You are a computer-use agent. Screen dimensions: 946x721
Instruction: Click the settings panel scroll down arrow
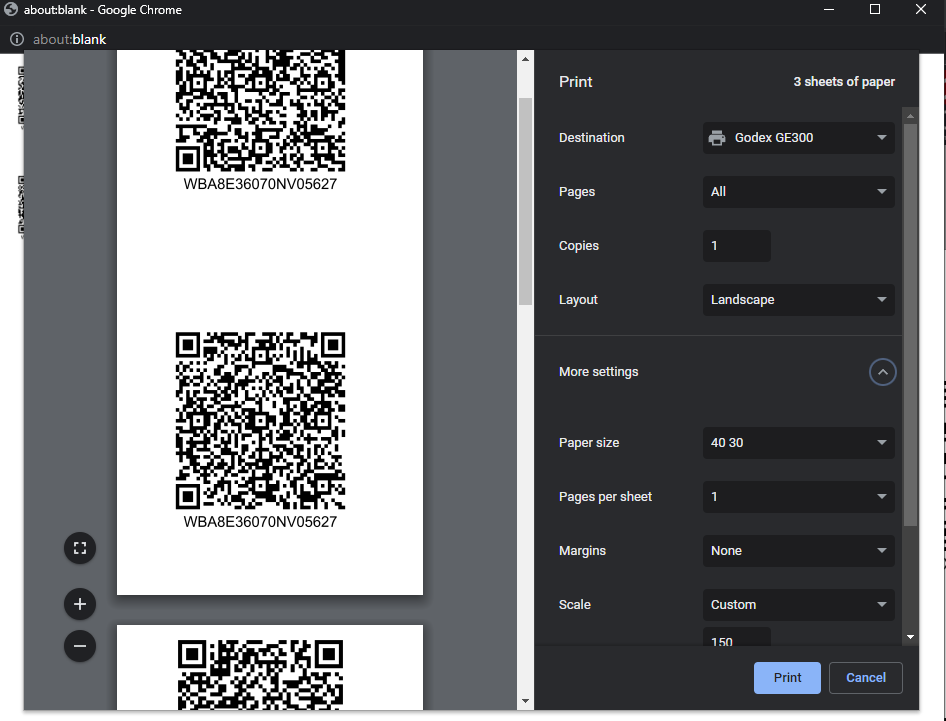910,637
